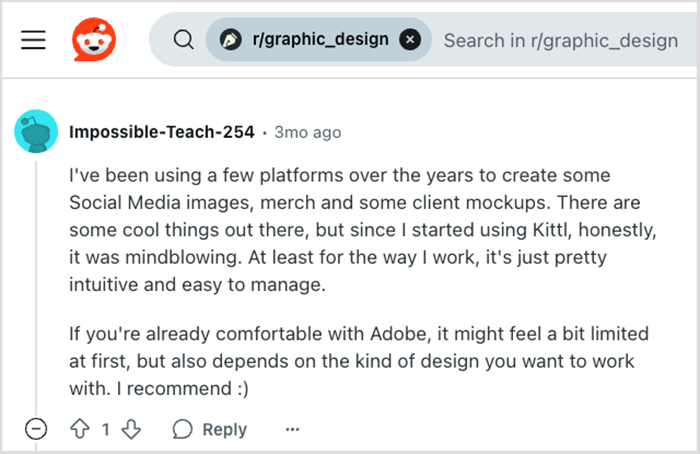Click the vote count number

(106, 429)
